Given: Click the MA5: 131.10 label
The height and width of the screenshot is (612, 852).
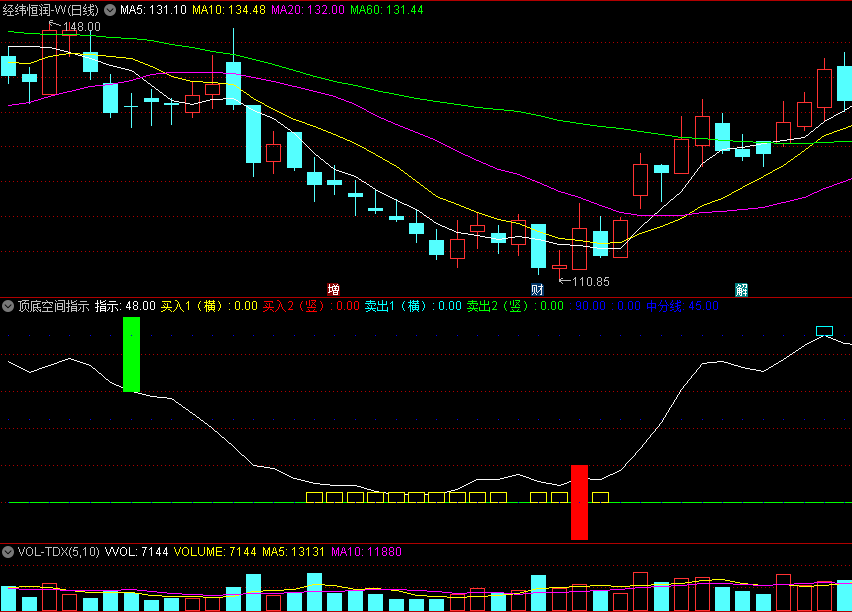Looking at the screenshot, I should (153, 10).
